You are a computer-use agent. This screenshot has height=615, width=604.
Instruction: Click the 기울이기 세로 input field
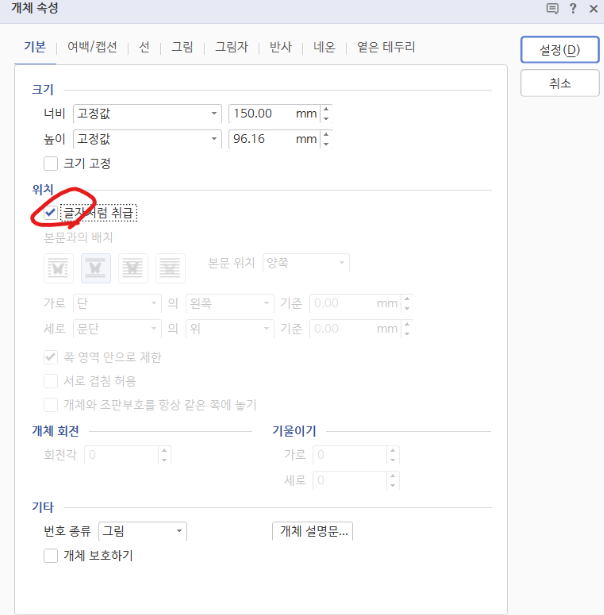pos(350,480)
